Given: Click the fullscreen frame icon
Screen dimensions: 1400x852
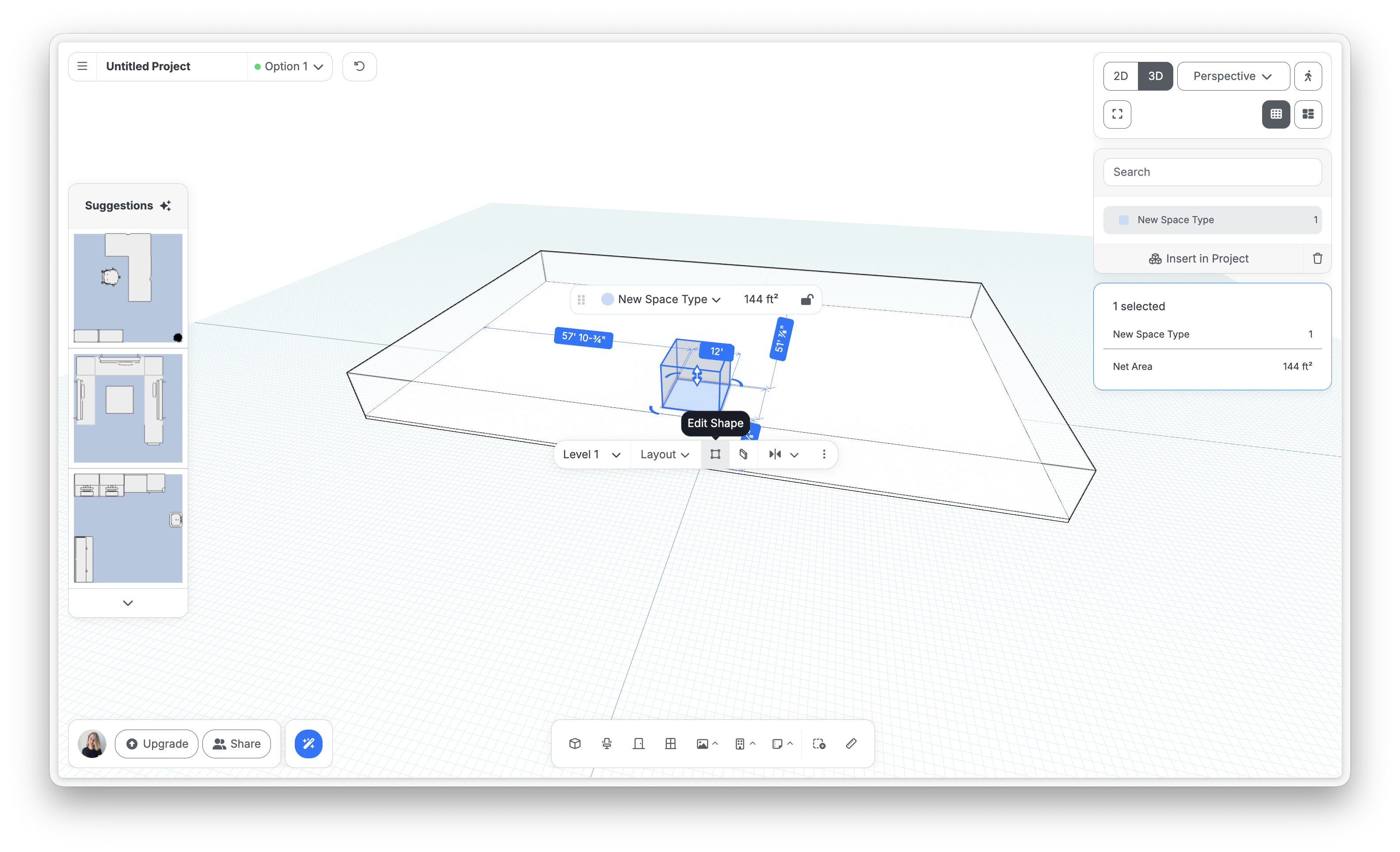Looking at the screenshot, I should [x=1117, y=114].
